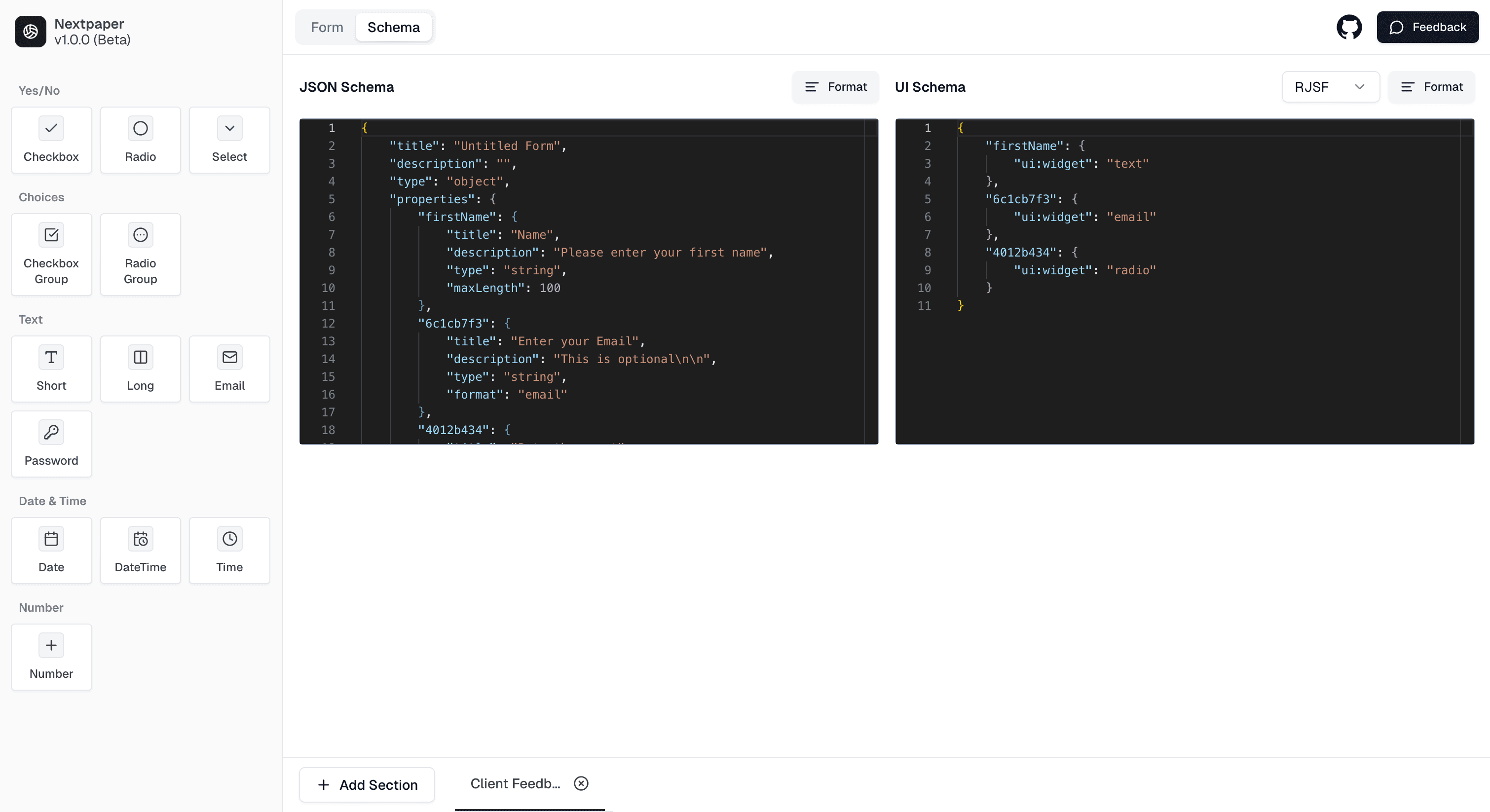Screen dimensions: 1490x812
Task: Click the "This is optional" description line
Action: (581, 359)
